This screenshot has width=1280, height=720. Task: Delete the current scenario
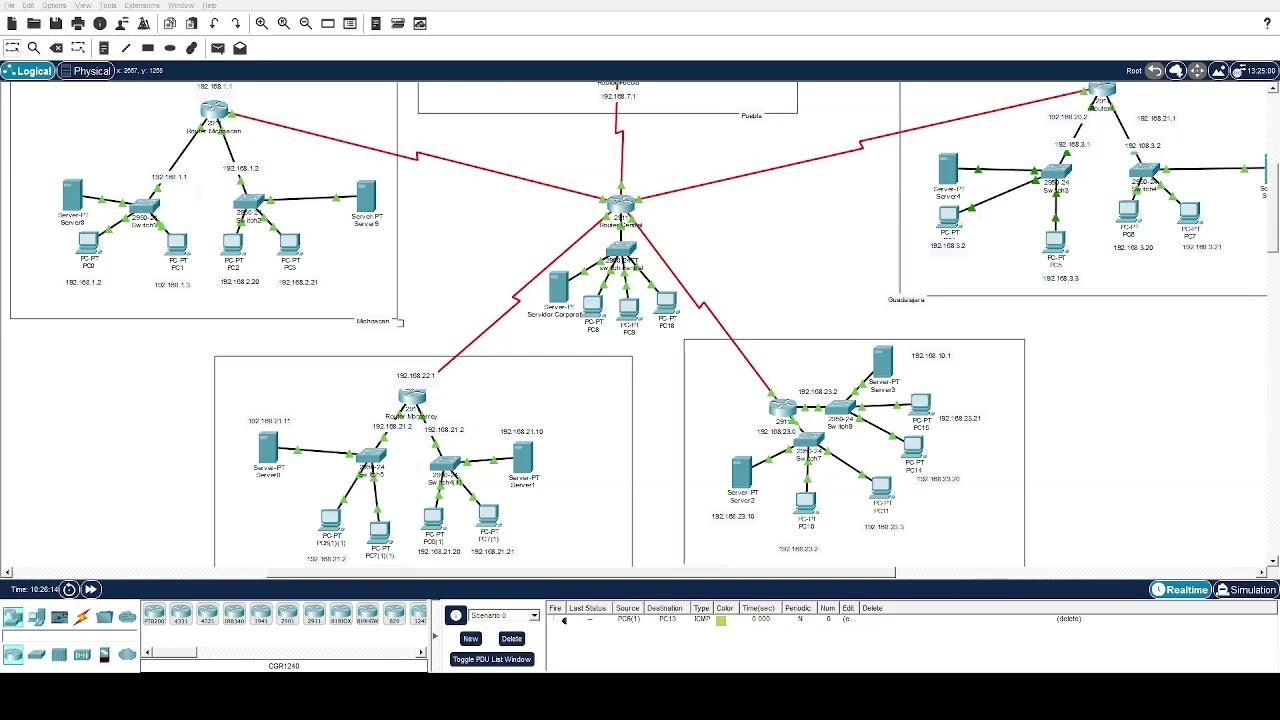tap(511, 639)
